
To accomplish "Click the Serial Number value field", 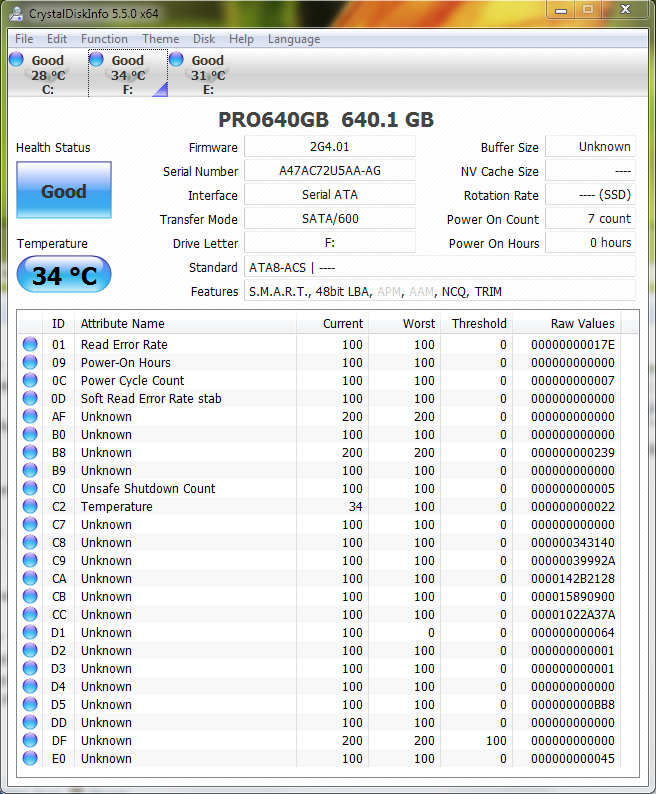I will [329, 171].
